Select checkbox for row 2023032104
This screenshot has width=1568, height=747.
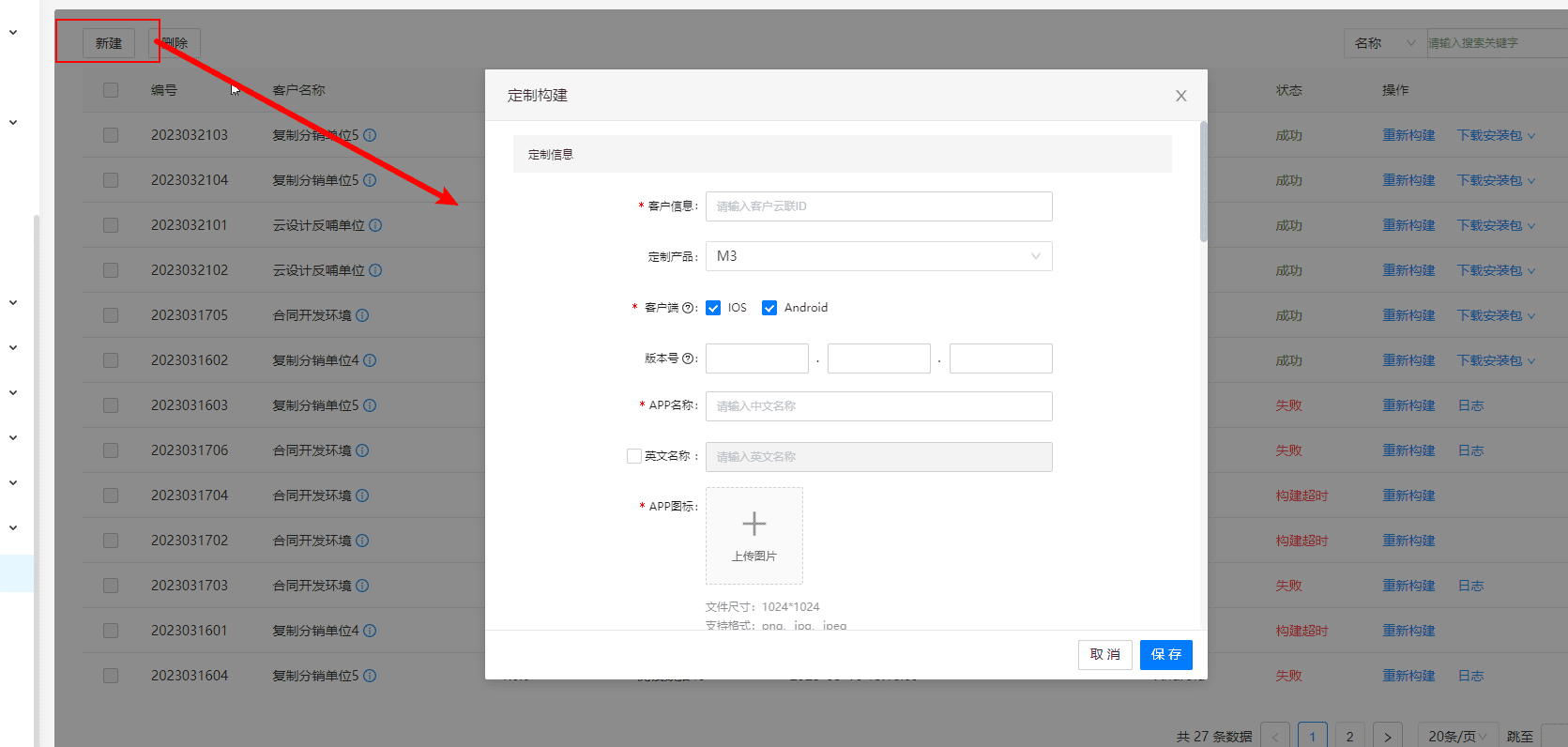[x=111, y=180]
